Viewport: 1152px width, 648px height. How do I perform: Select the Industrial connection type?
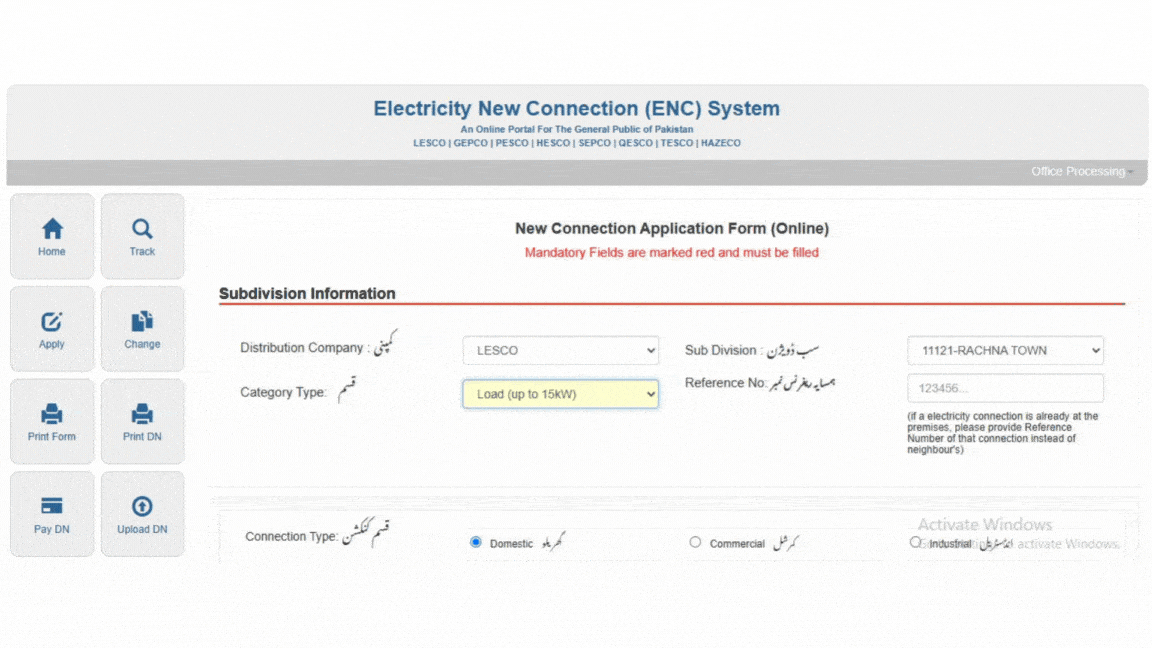tap(915, 541)
